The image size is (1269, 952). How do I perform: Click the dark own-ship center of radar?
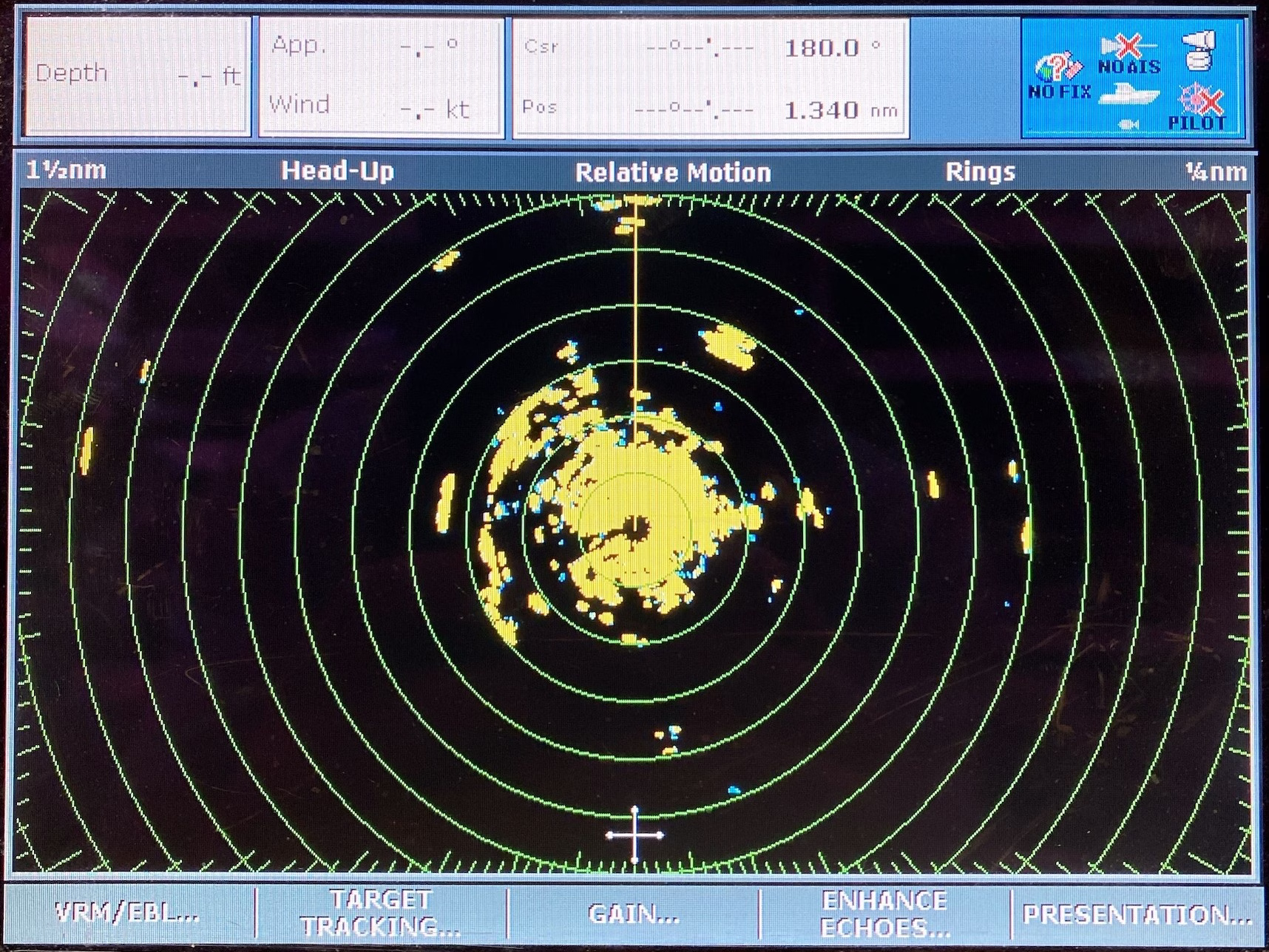tap(634, 528)
